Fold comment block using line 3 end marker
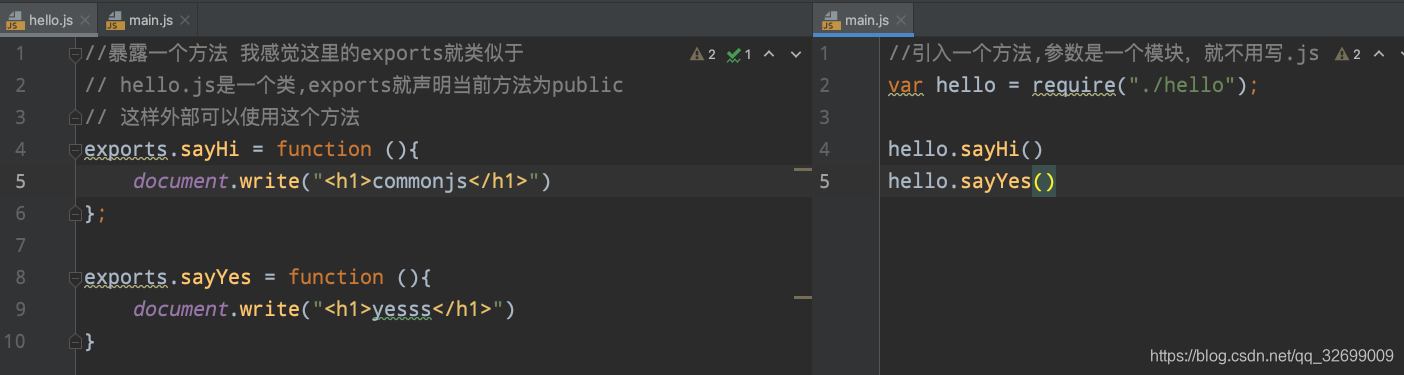The image size is (1404, 375). pos(75,117)
